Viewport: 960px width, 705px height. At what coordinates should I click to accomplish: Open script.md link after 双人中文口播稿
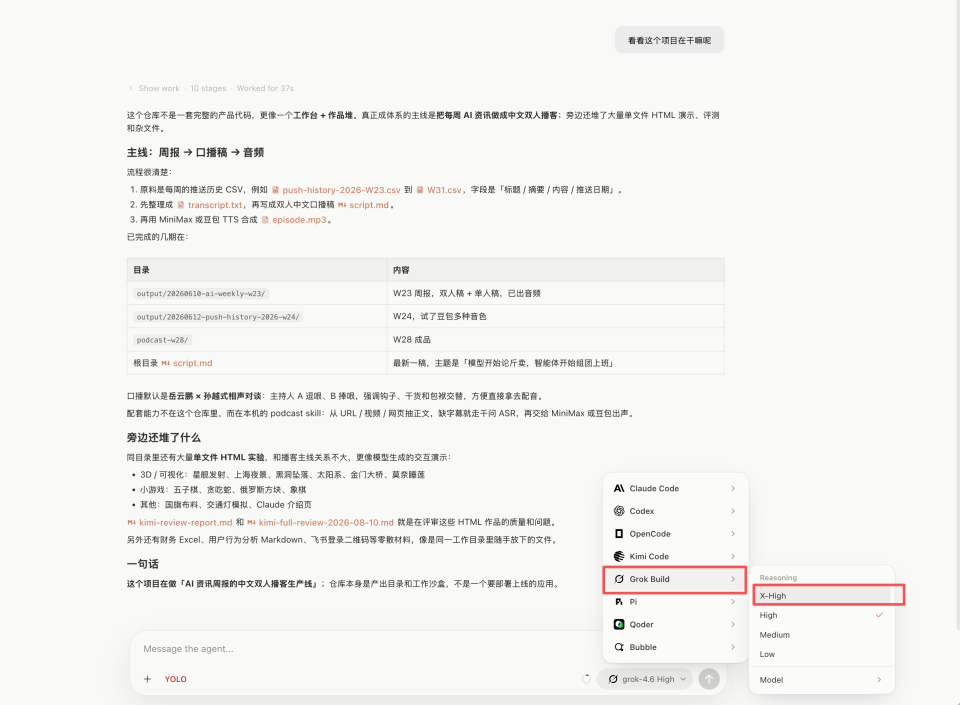click(x=363, y=205)
